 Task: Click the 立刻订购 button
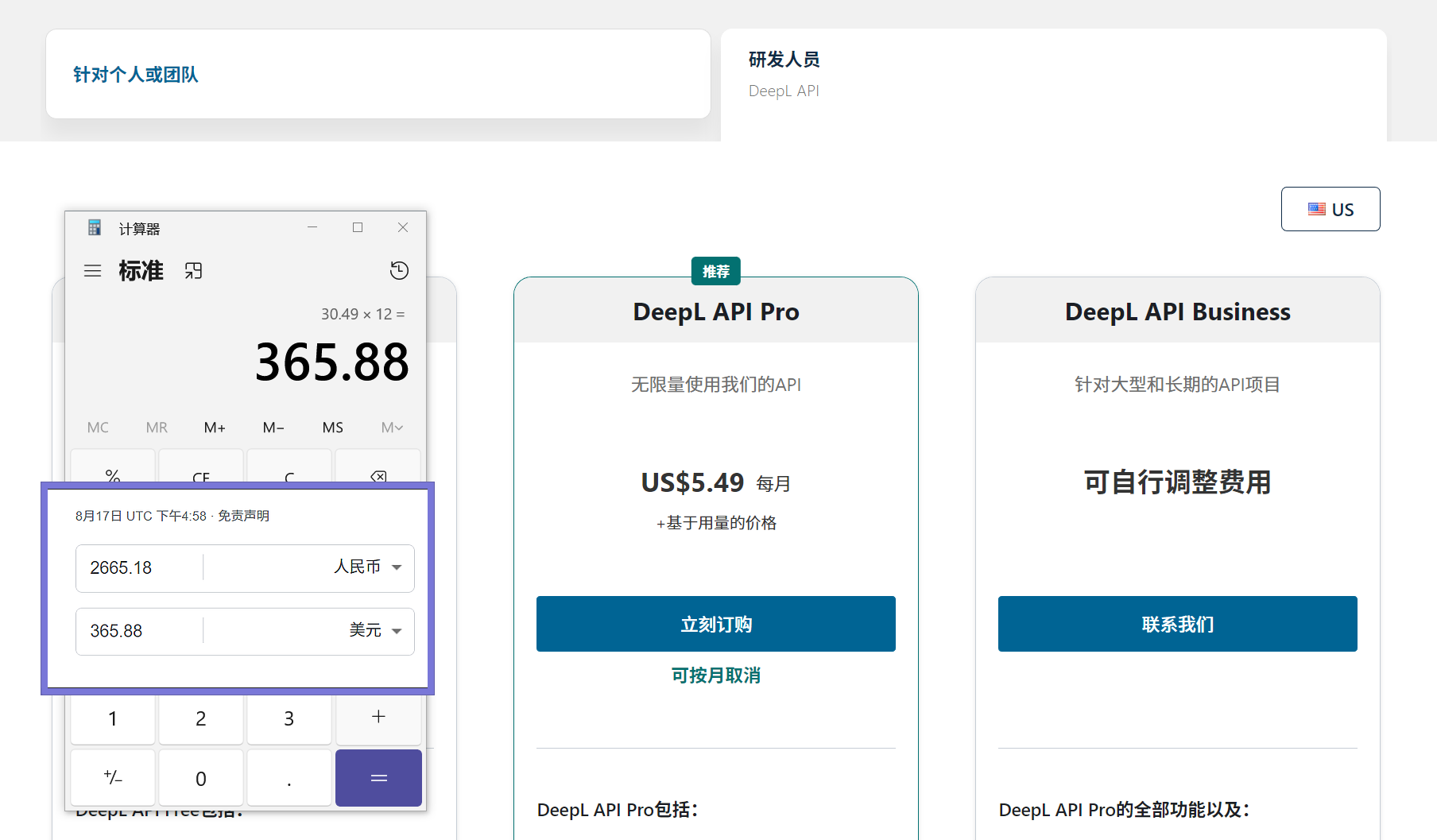(x=715, y=624)
